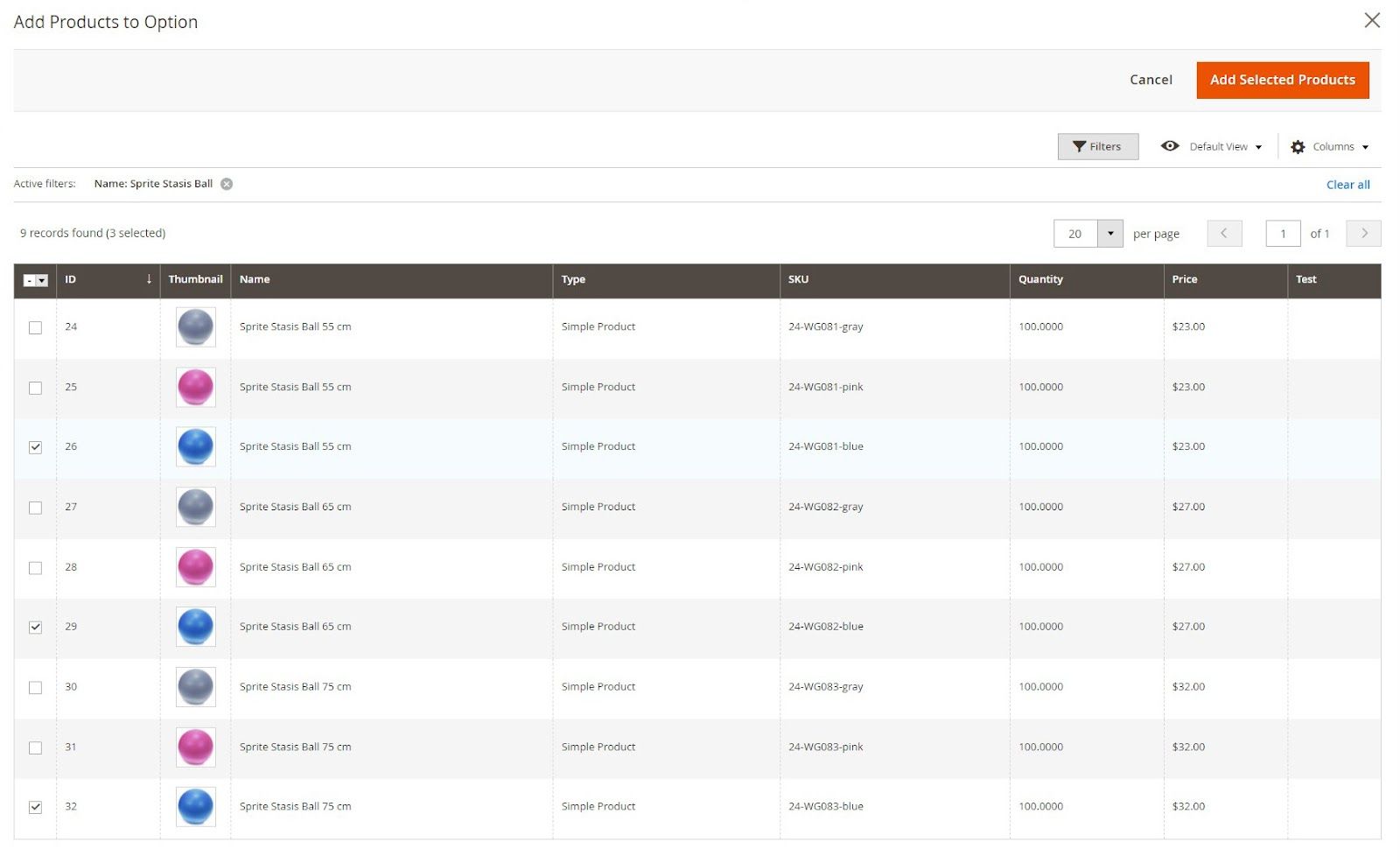Click the price in the ID 25 row
The width and height of the screenshot is (1400, 863).
point(1188,387)
